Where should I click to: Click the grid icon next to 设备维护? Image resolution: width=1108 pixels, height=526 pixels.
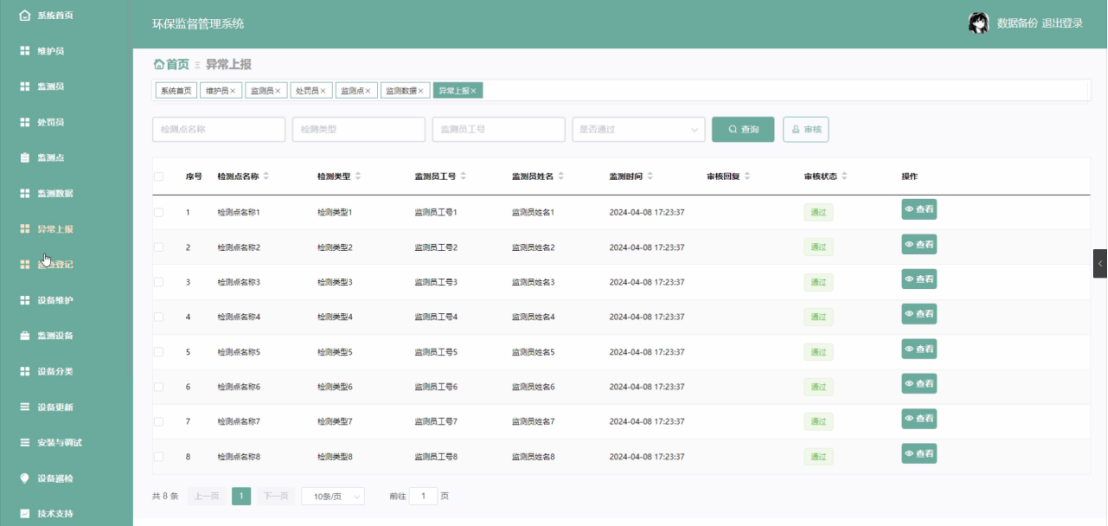pyautogui.click(x=25, y=300)
